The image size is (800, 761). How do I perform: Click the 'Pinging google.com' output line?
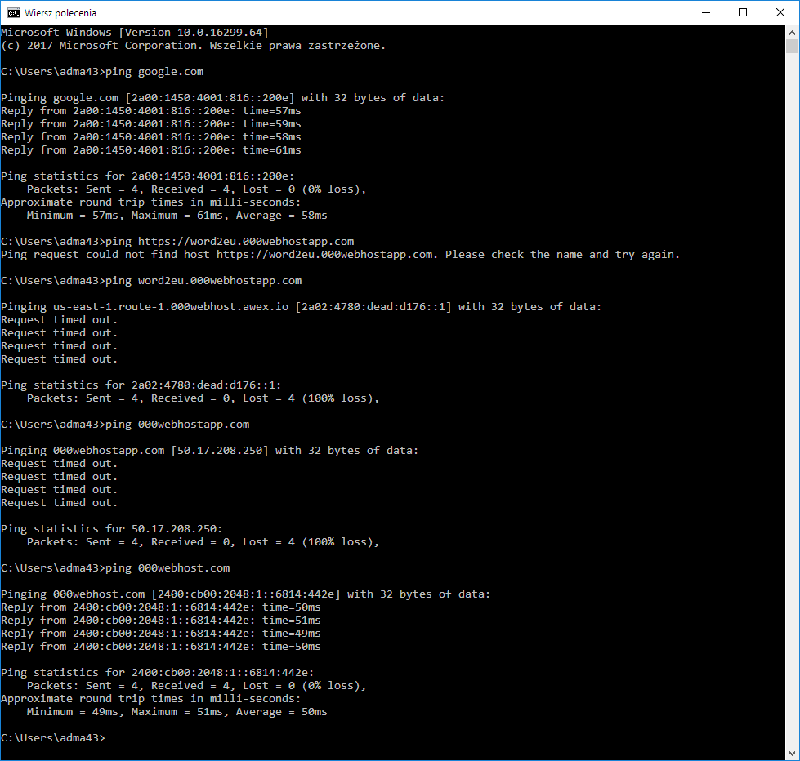pos(222,98)
